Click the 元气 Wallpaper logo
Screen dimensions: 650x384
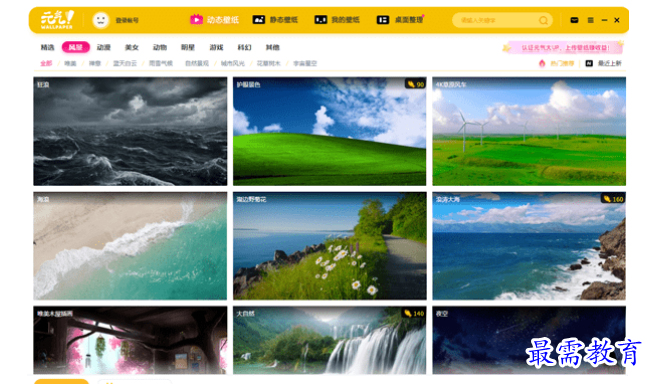[57, 19]
